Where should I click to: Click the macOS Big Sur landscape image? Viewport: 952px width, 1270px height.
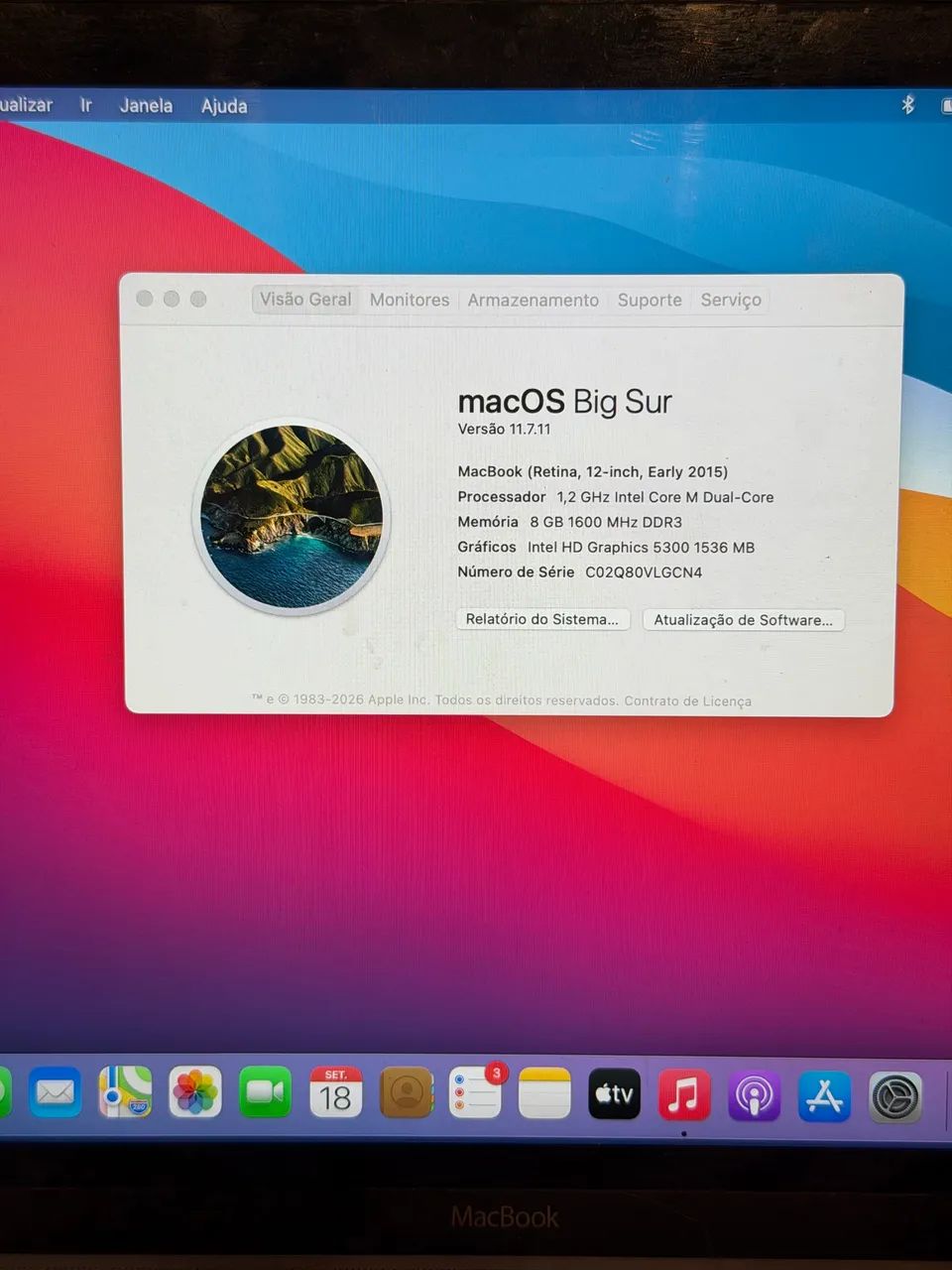[292, 517]
